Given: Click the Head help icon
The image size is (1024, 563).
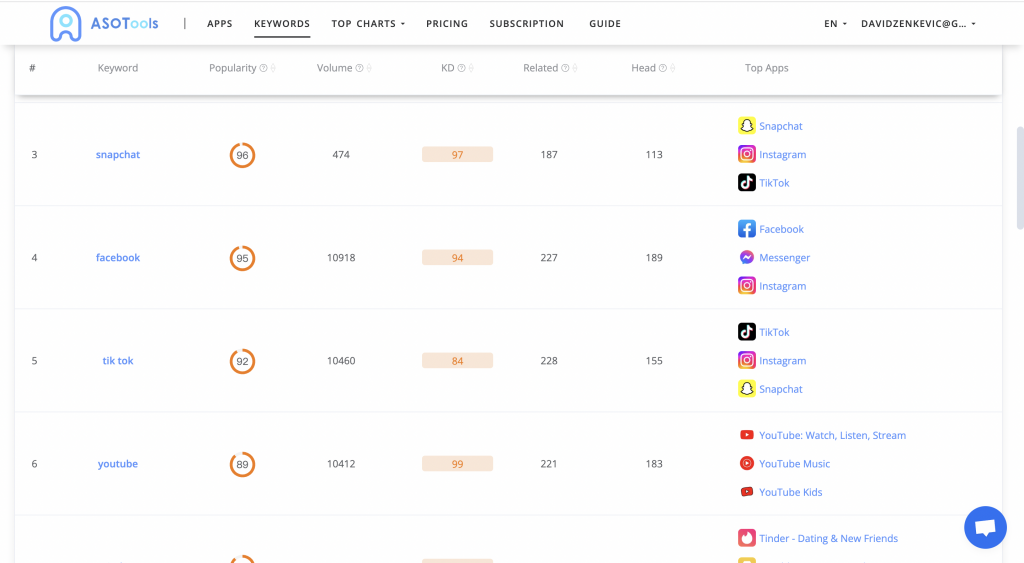Looking at the screenshot, I should [x=662, y=68].
